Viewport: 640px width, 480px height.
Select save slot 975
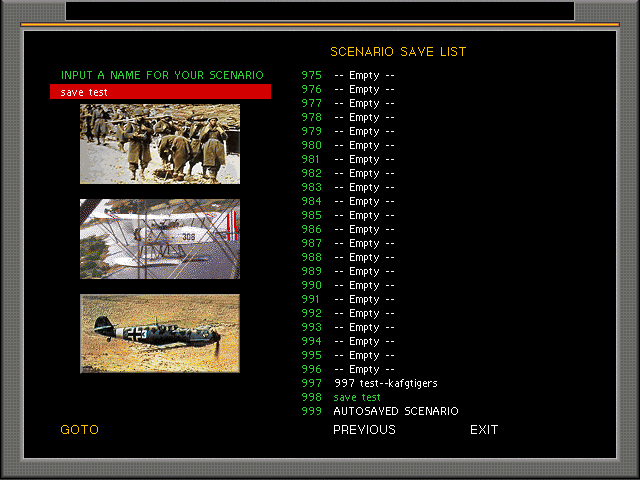[x=364, y=75]
